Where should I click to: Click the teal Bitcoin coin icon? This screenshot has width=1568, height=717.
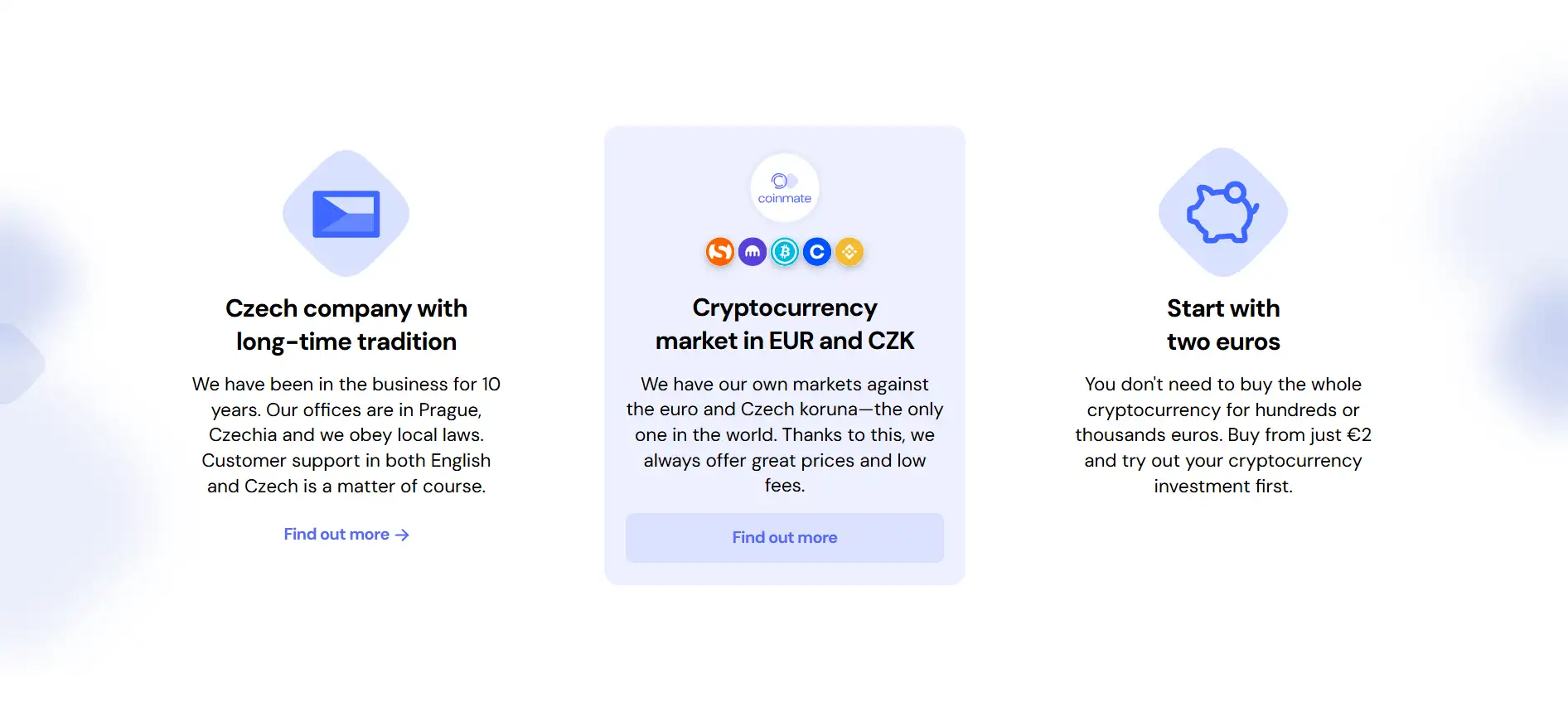click(784, 252)
